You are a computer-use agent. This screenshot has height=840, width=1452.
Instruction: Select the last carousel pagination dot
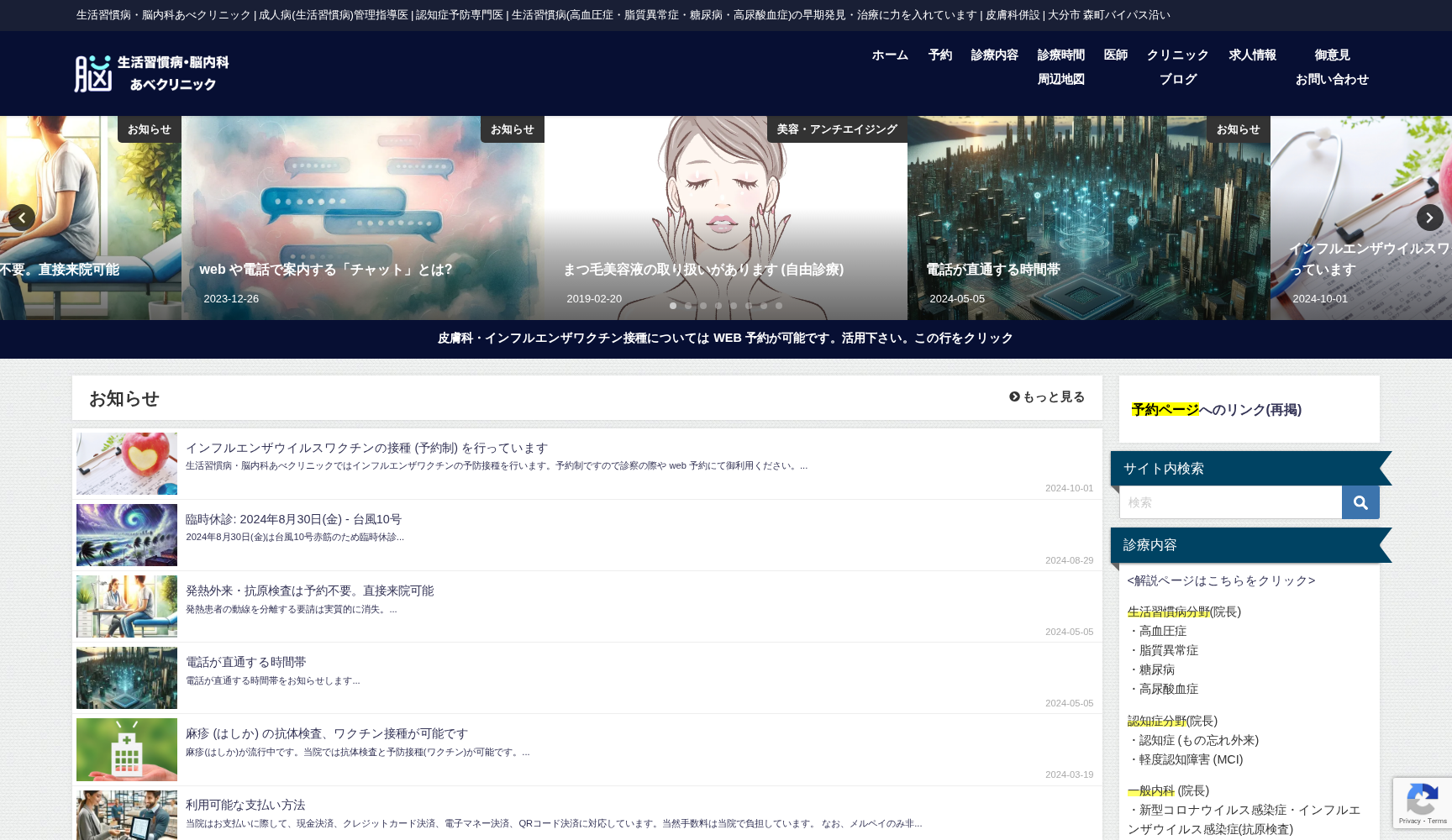click(779, 306)
